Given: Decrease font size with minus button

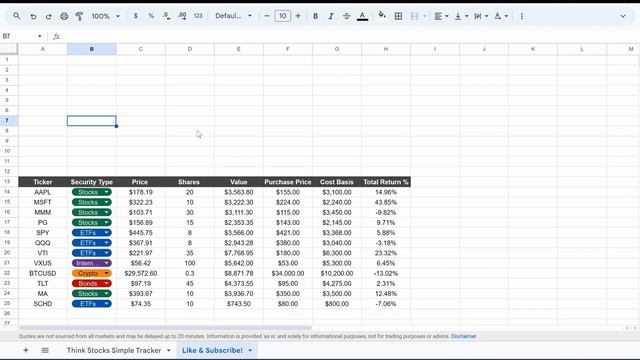Looking at the screenshot, I should [267, 16].
